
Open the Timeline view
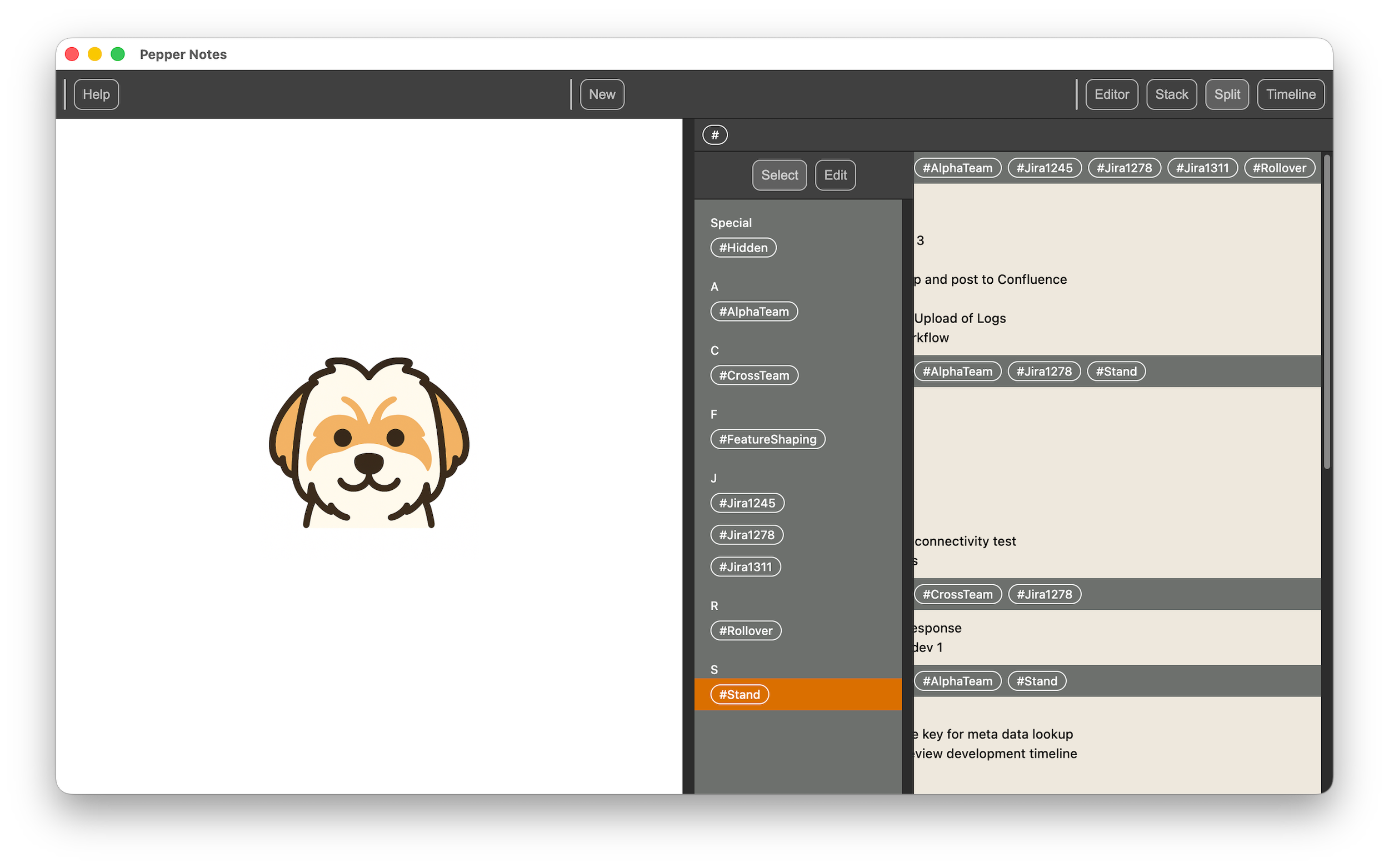click(x=1290, y=94)
